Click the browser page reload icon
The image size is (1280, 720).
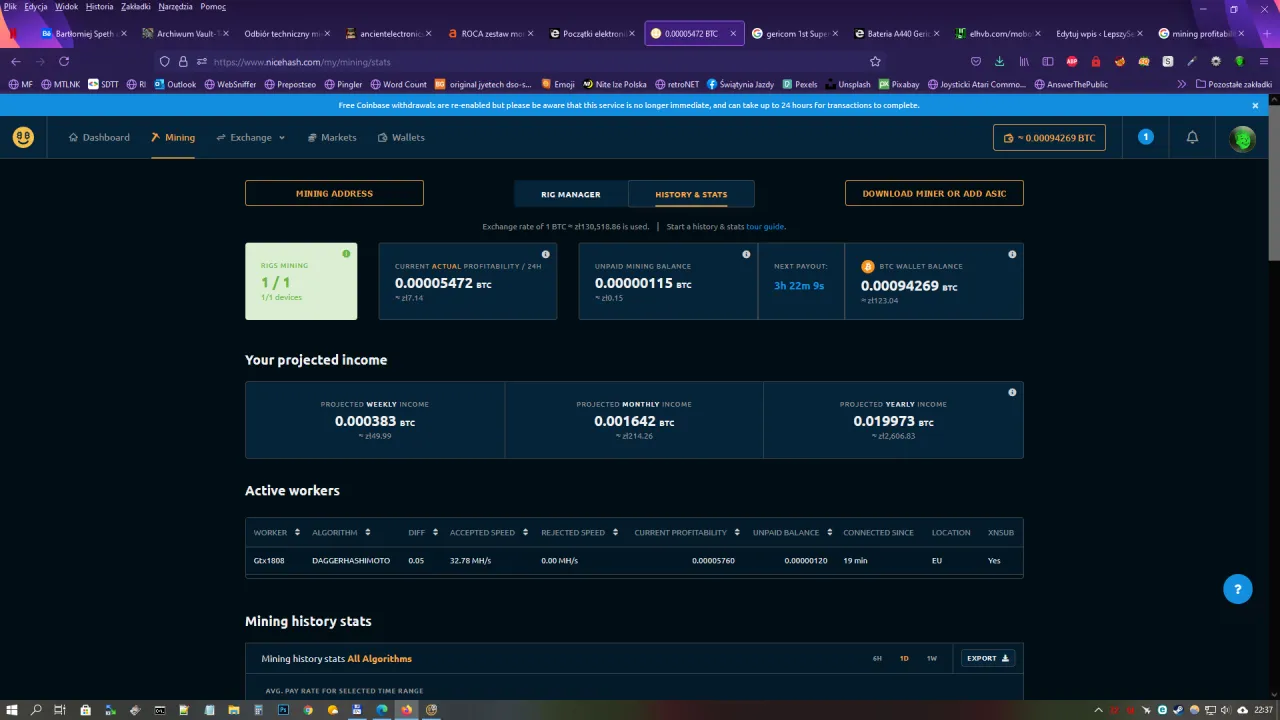(x=64, y=62)
